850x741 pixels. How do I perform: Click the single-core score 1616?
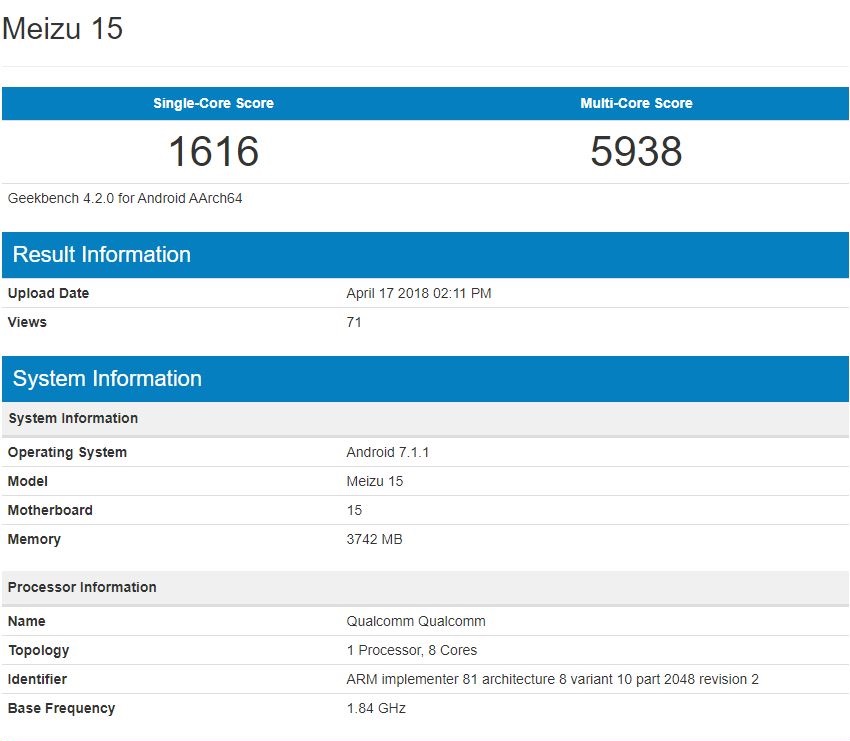213,152
